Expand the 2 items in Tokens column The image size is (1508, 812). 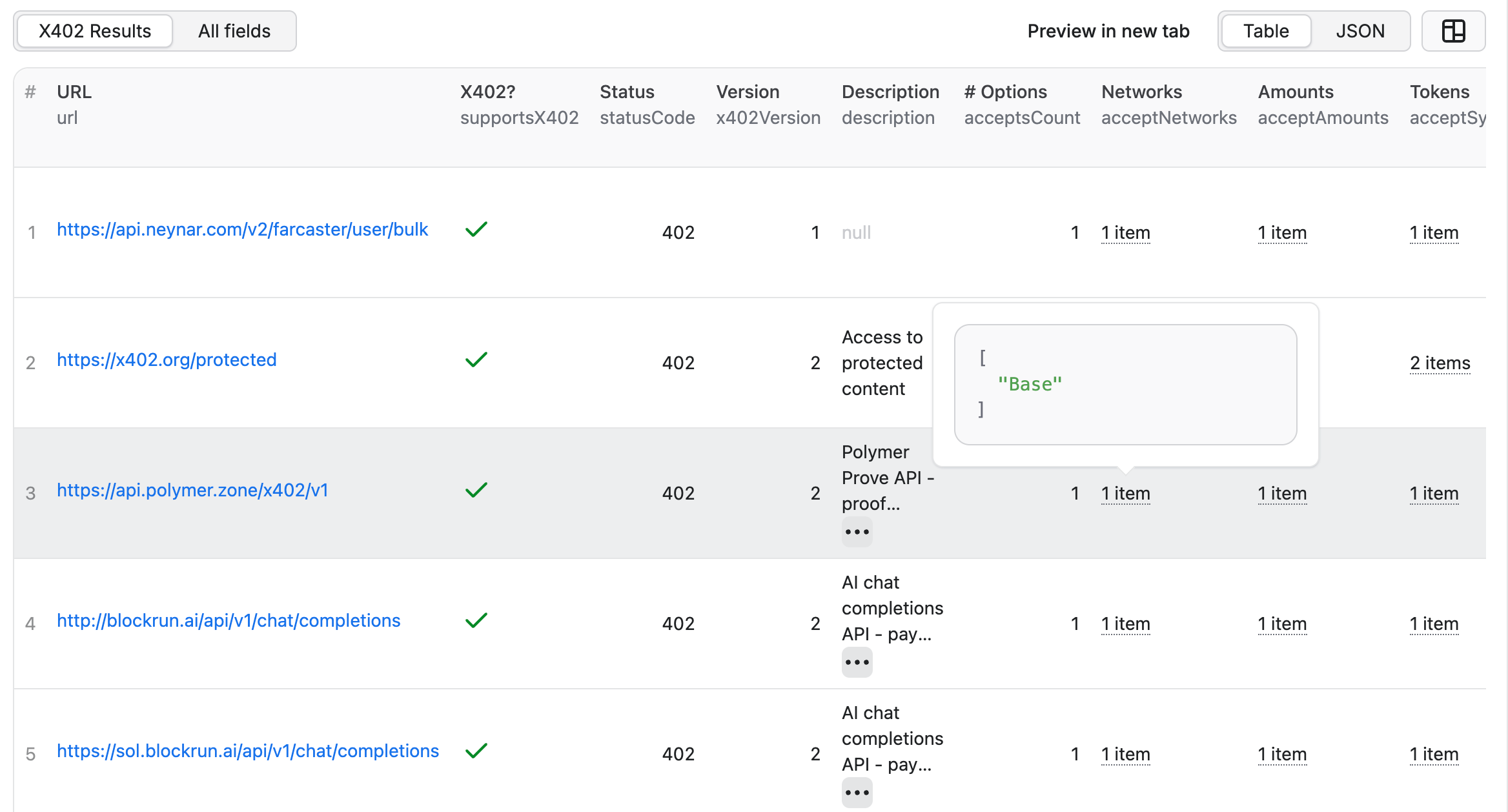pos(1440,363)
